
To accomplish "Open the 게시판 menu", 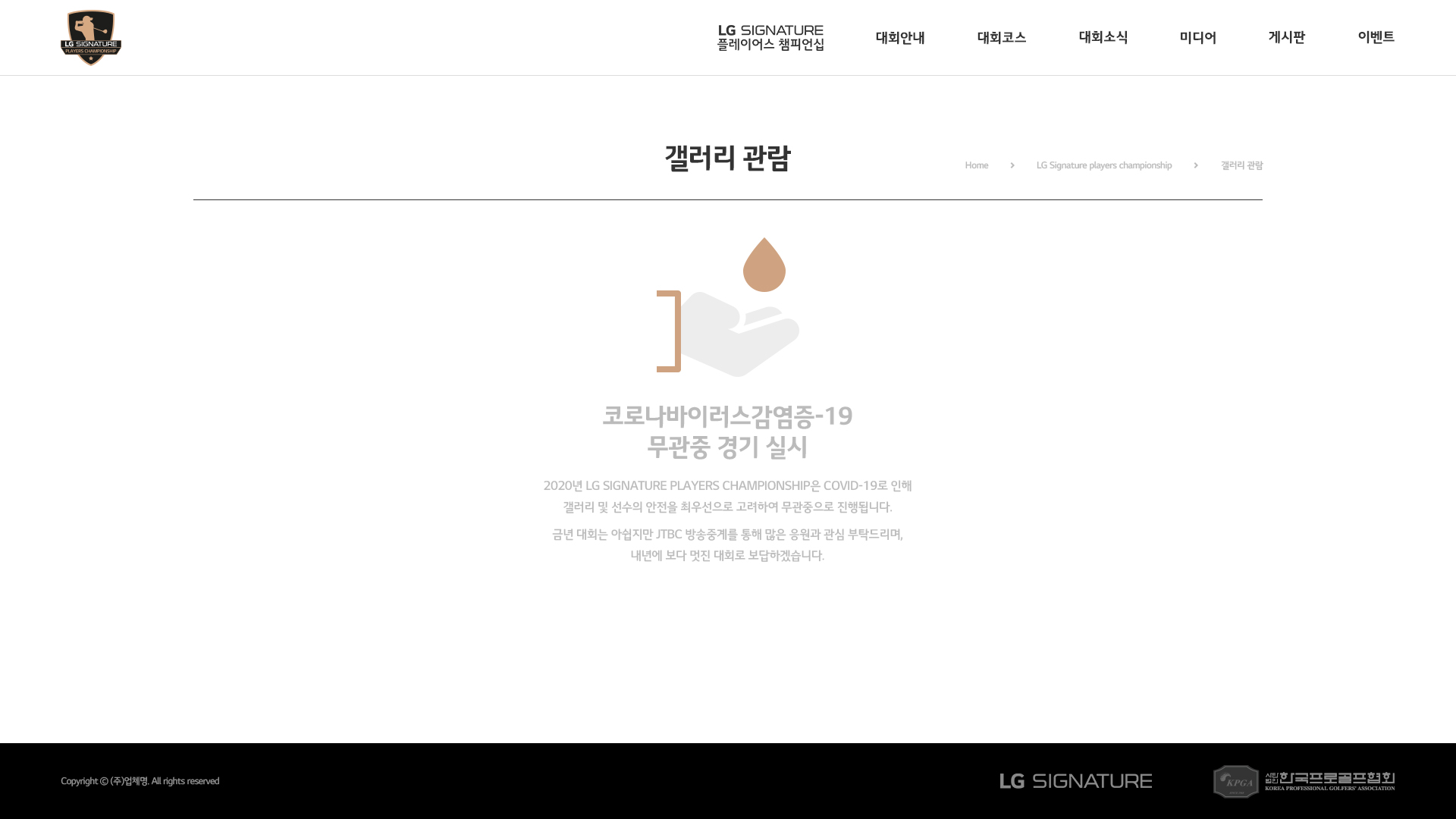I will point(1287,38).
